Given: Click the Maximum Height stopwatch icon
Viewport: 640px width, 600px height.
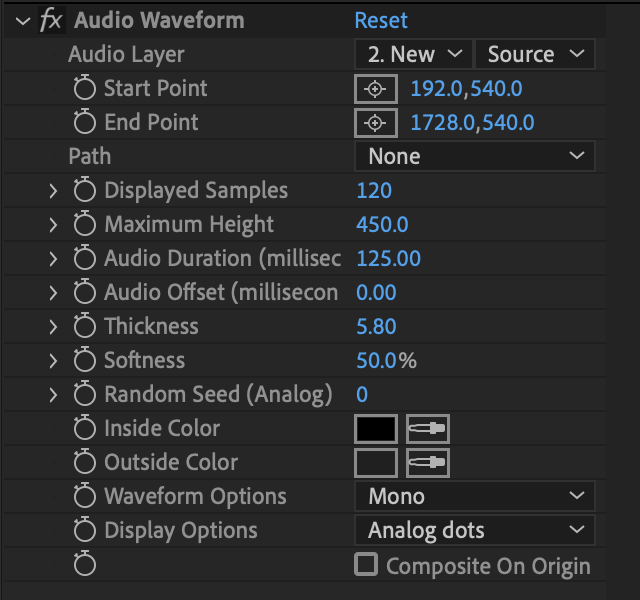Looking at the screenshot, I should pyautogui.click(x=85, y=225).
